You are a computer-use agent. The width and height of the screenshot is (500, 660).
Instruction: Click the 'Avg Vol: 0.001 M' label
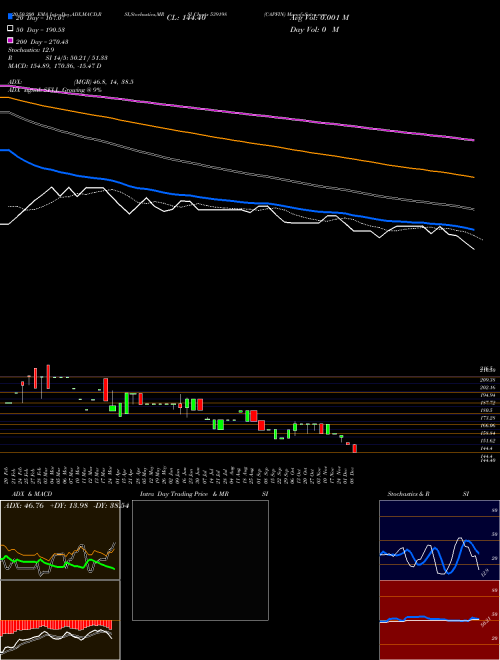pos(319,18)
